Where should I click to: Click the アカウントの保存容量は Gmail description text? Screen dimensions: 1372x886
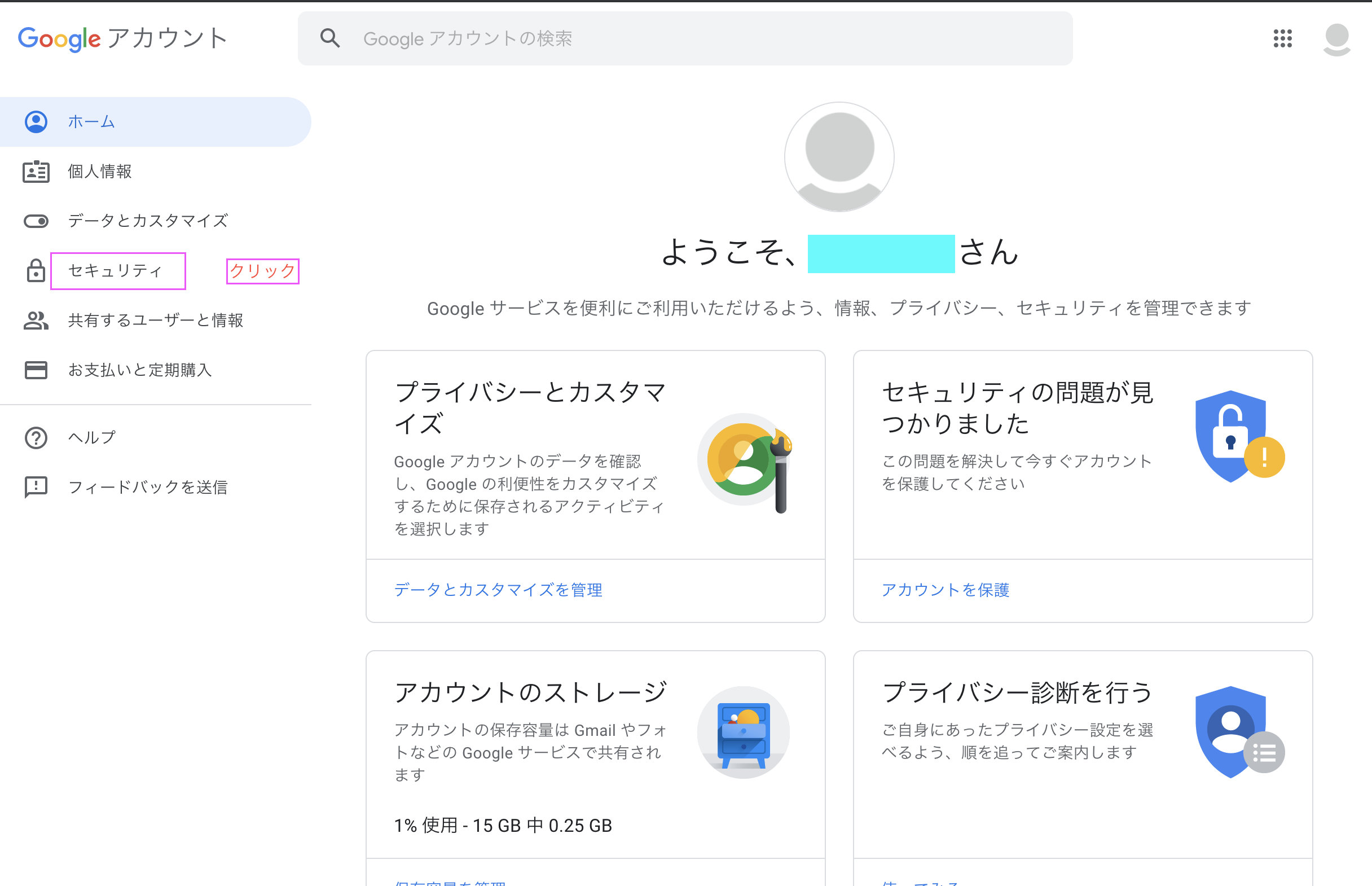(x=530, y=752)
